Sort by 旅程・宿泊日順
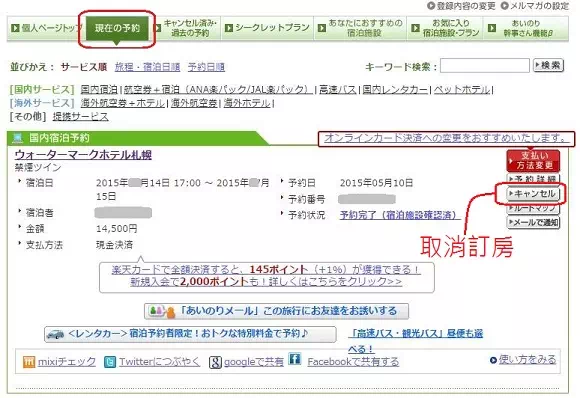Image resolution: width=580 pixels, height=398 pixels. (x=147, y=67)
